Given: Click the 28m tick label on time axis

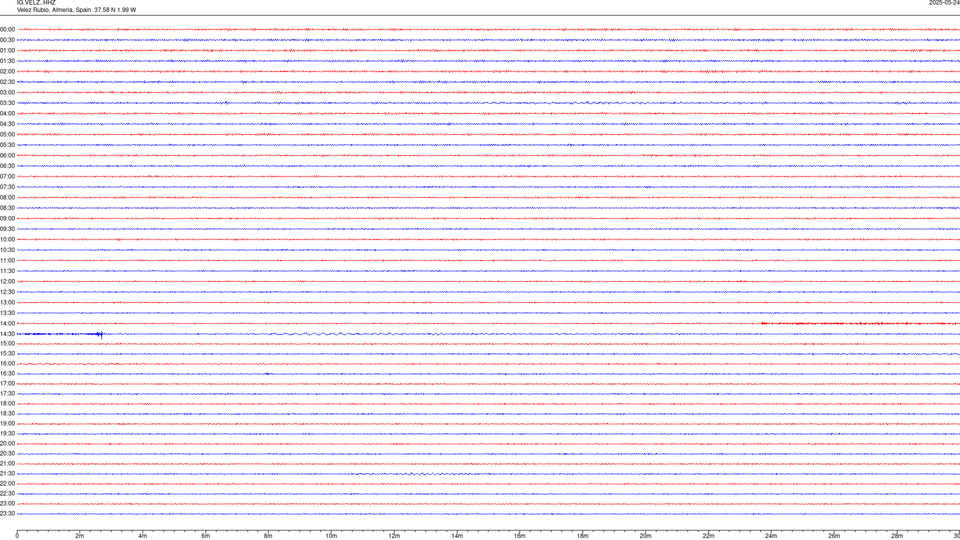Looking at the screenshot, I should pyautogui.click(x=897, y=536).
